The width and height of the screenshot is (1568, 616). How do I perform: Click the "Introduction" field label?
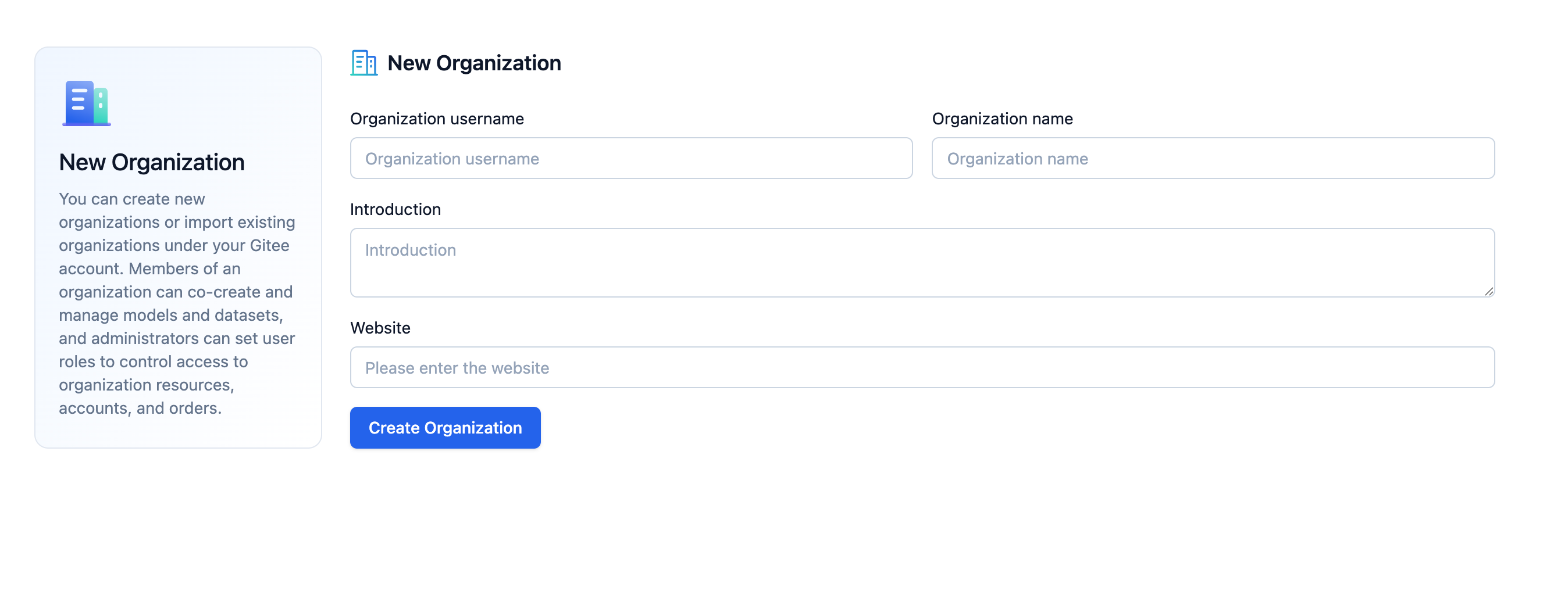pos(395,209)
